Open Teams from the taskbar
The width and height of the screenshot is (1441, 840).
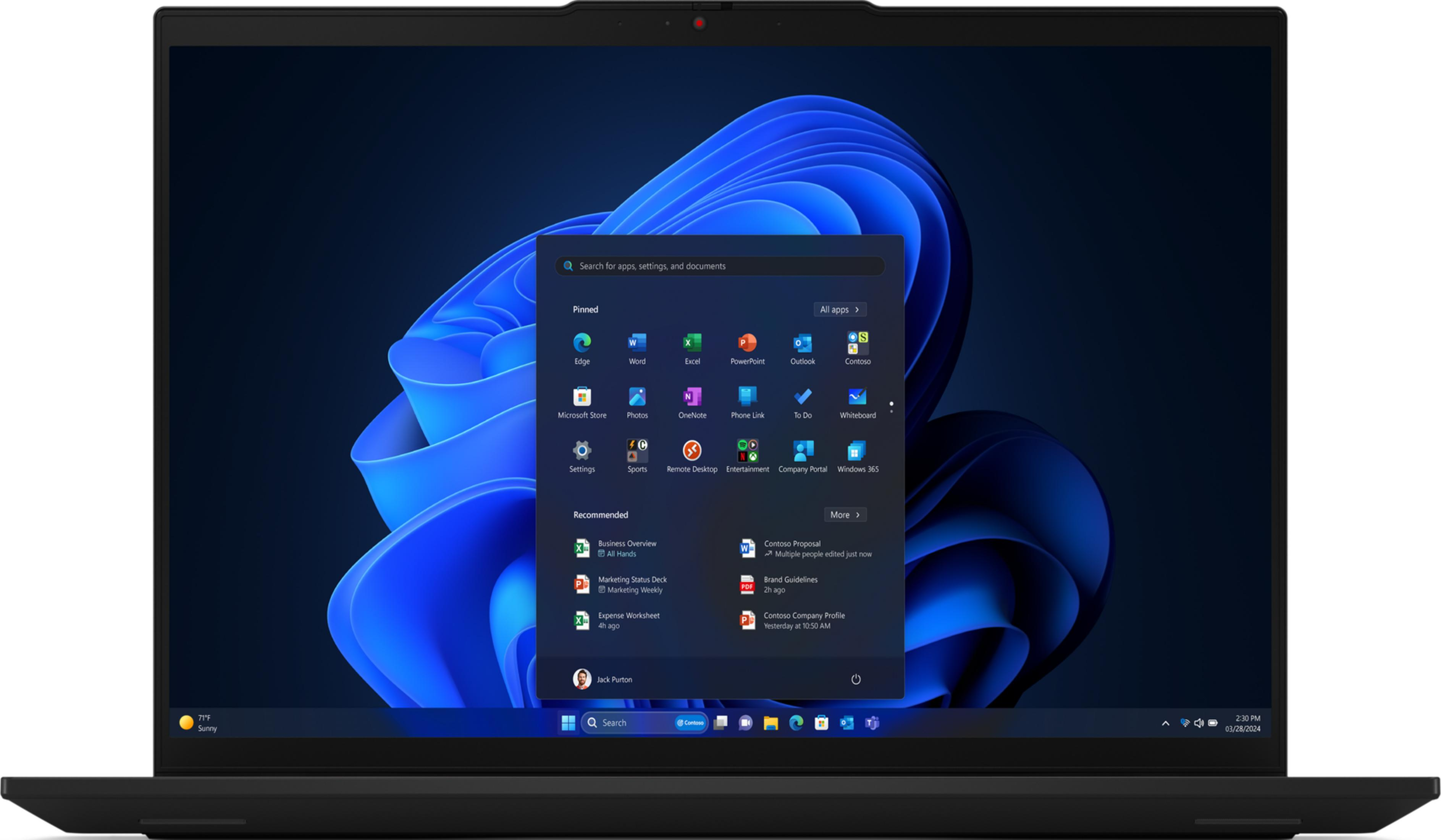click(x=871, y=723)
